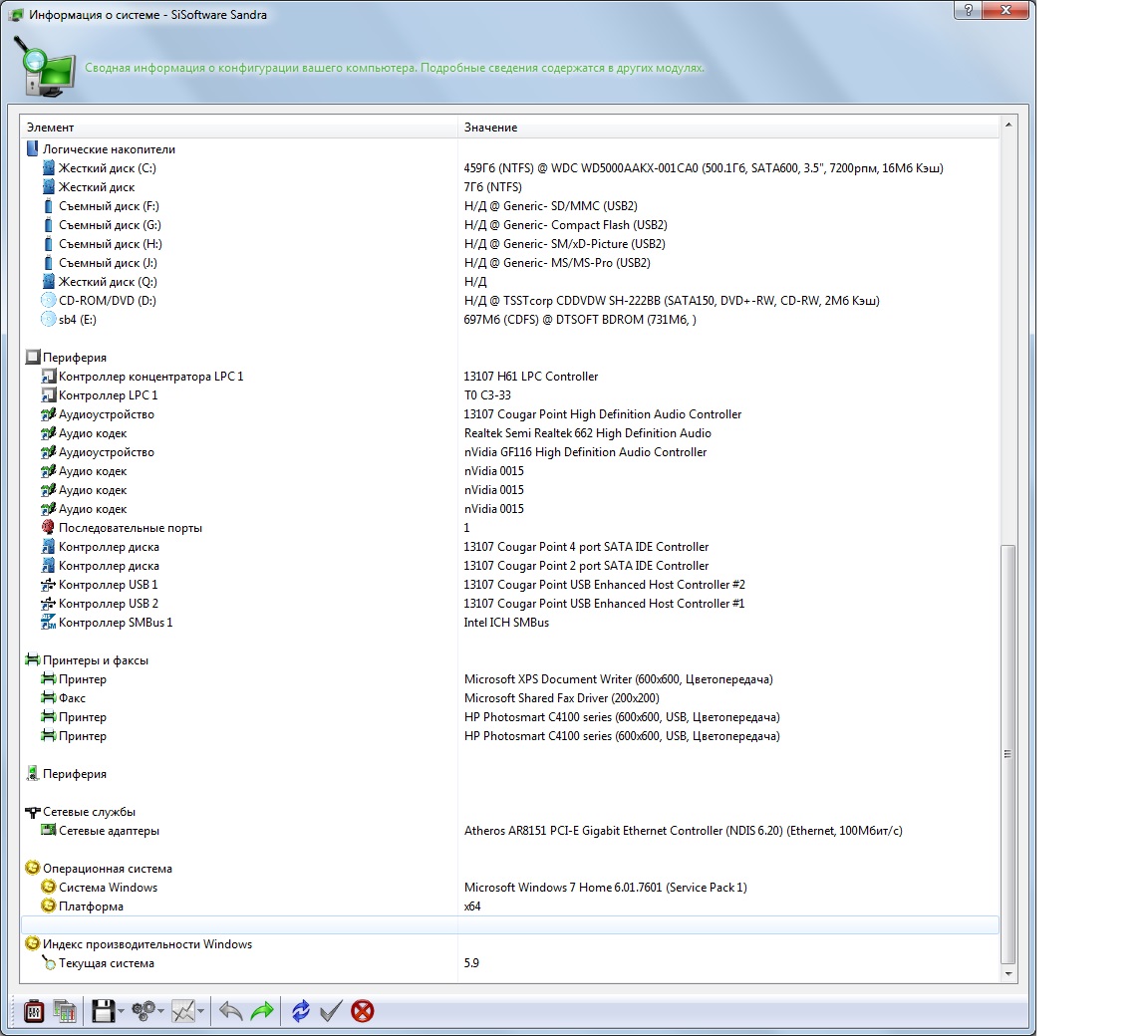
Task: Click the Контроллер USB 2 icon
Action: coord(48,604)
